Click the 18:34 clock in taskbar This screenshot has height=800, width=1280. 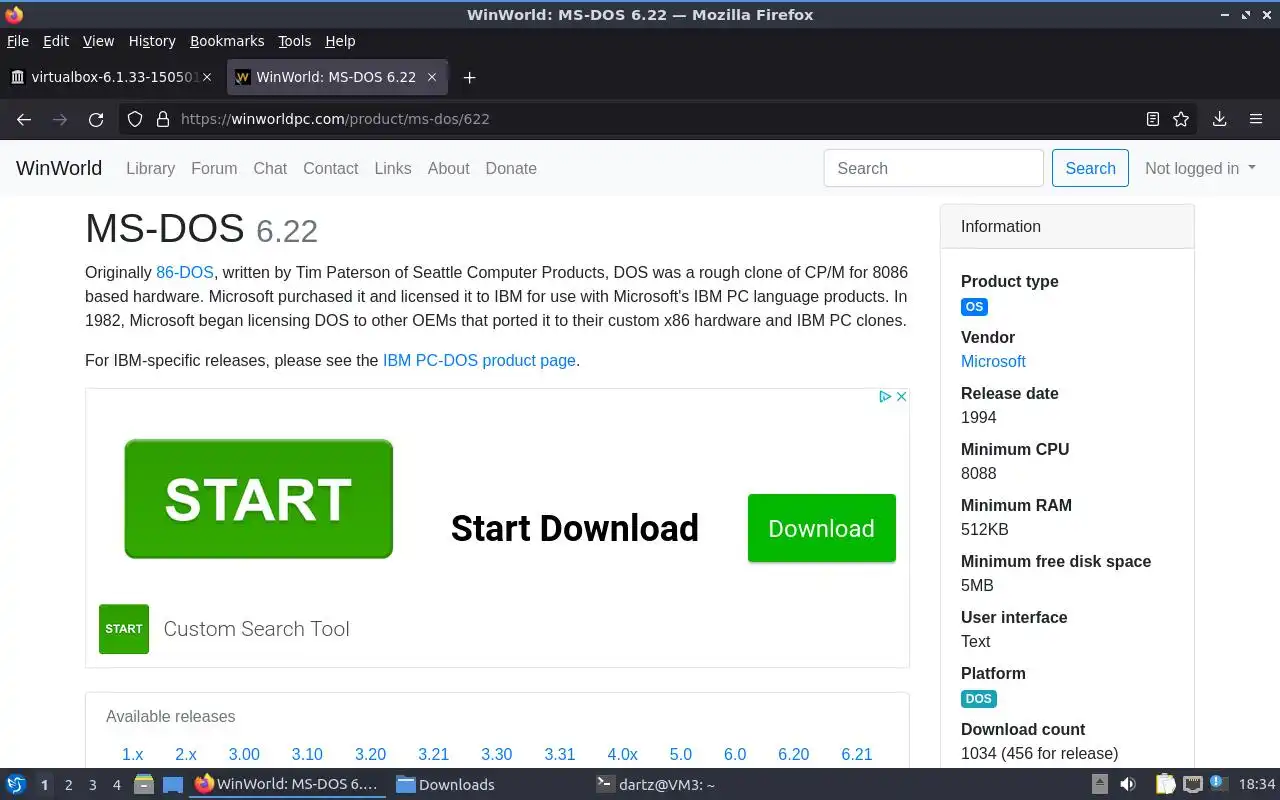coord(1257,785)
